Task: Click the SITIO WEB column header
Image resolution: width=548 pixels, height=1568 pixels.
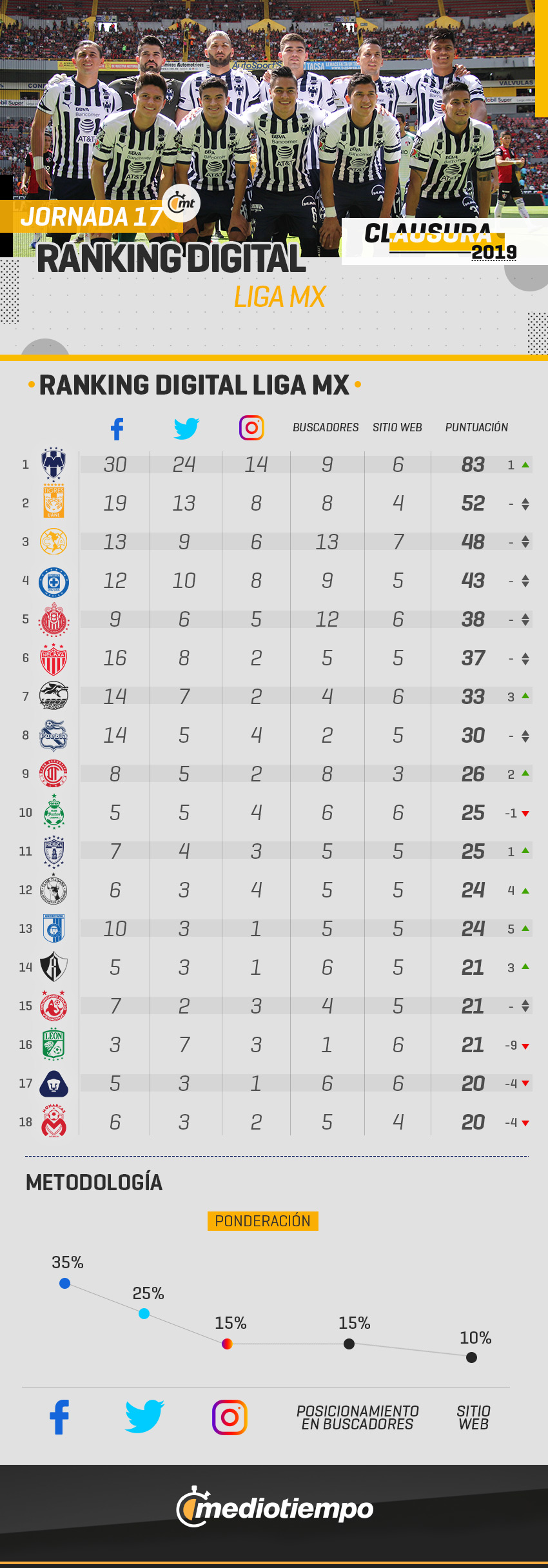Action: coord(397,427)
